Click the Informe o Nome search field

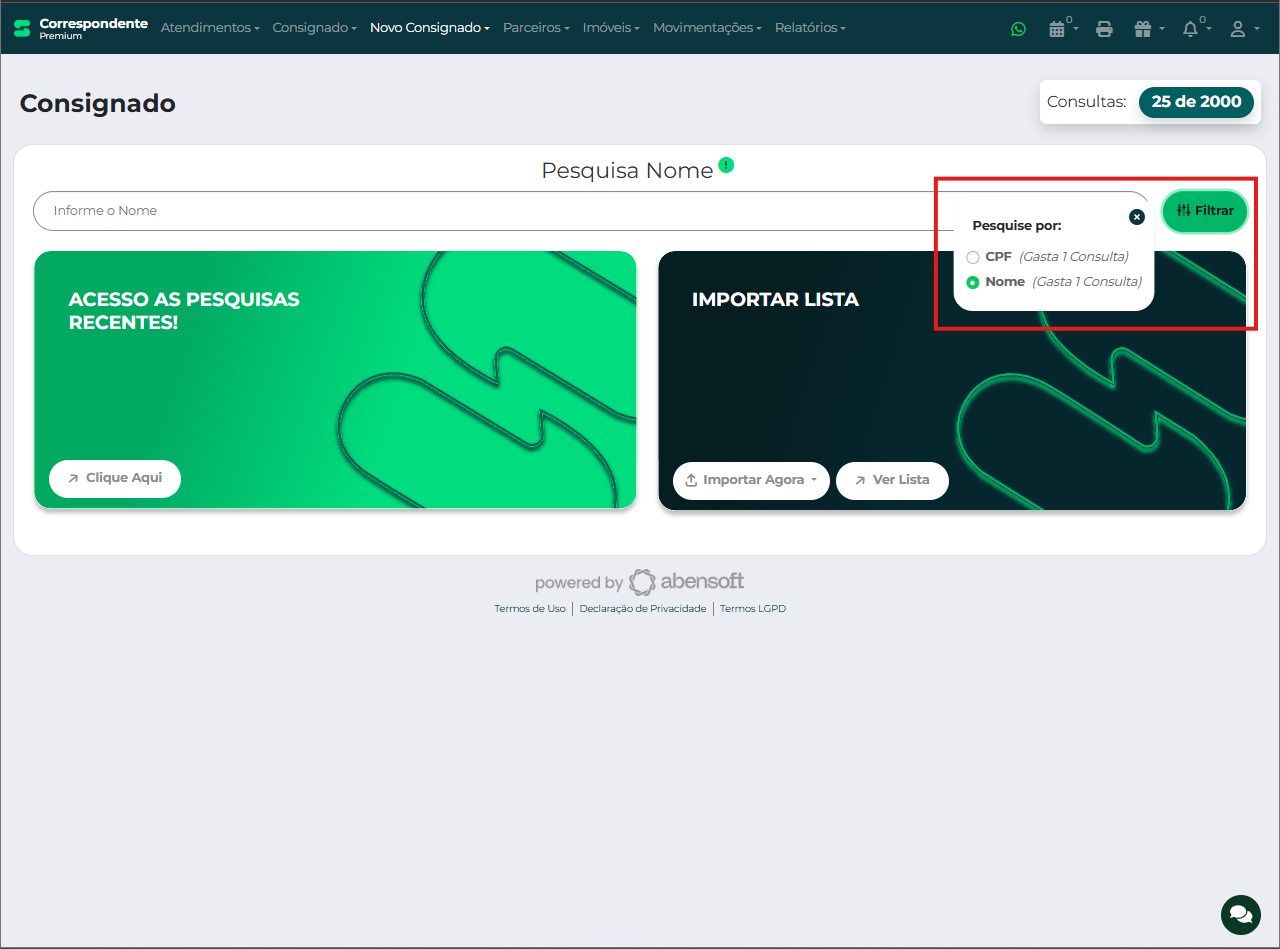480,211
